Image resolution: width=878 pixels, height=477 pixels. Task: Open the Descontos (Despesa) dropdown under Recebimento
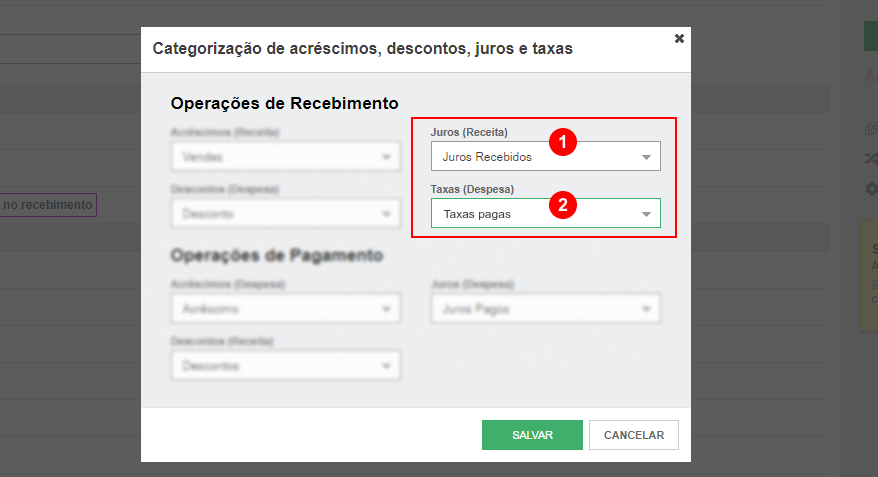click(x=286, y=213)
